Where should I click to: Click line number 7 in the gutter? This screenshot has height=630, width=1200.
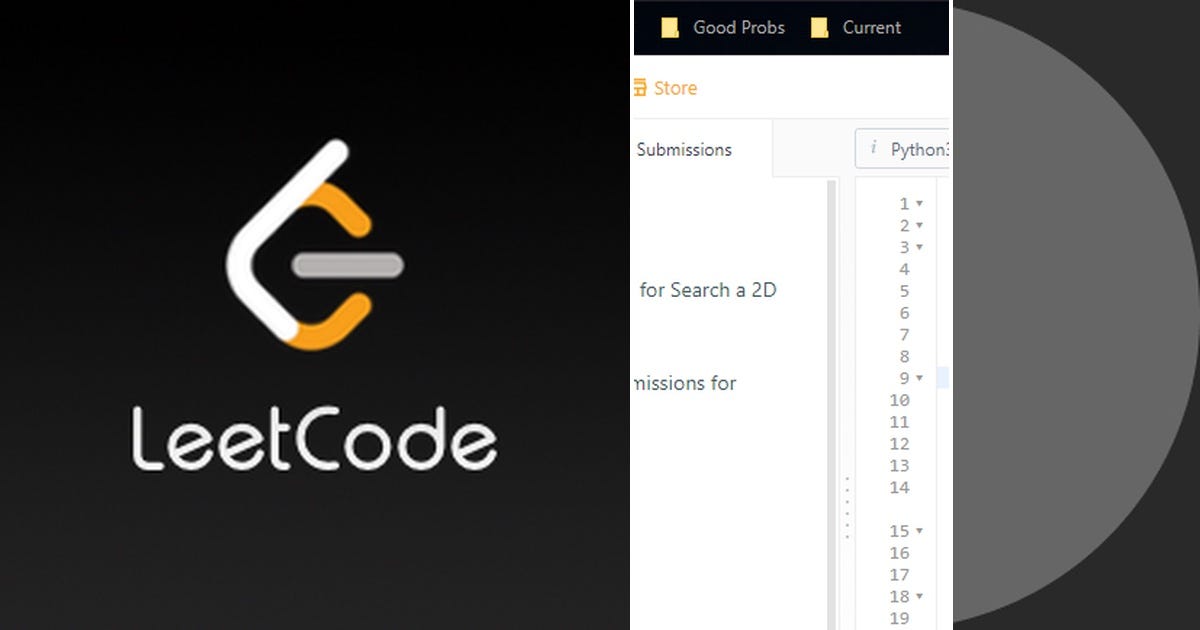904,335
